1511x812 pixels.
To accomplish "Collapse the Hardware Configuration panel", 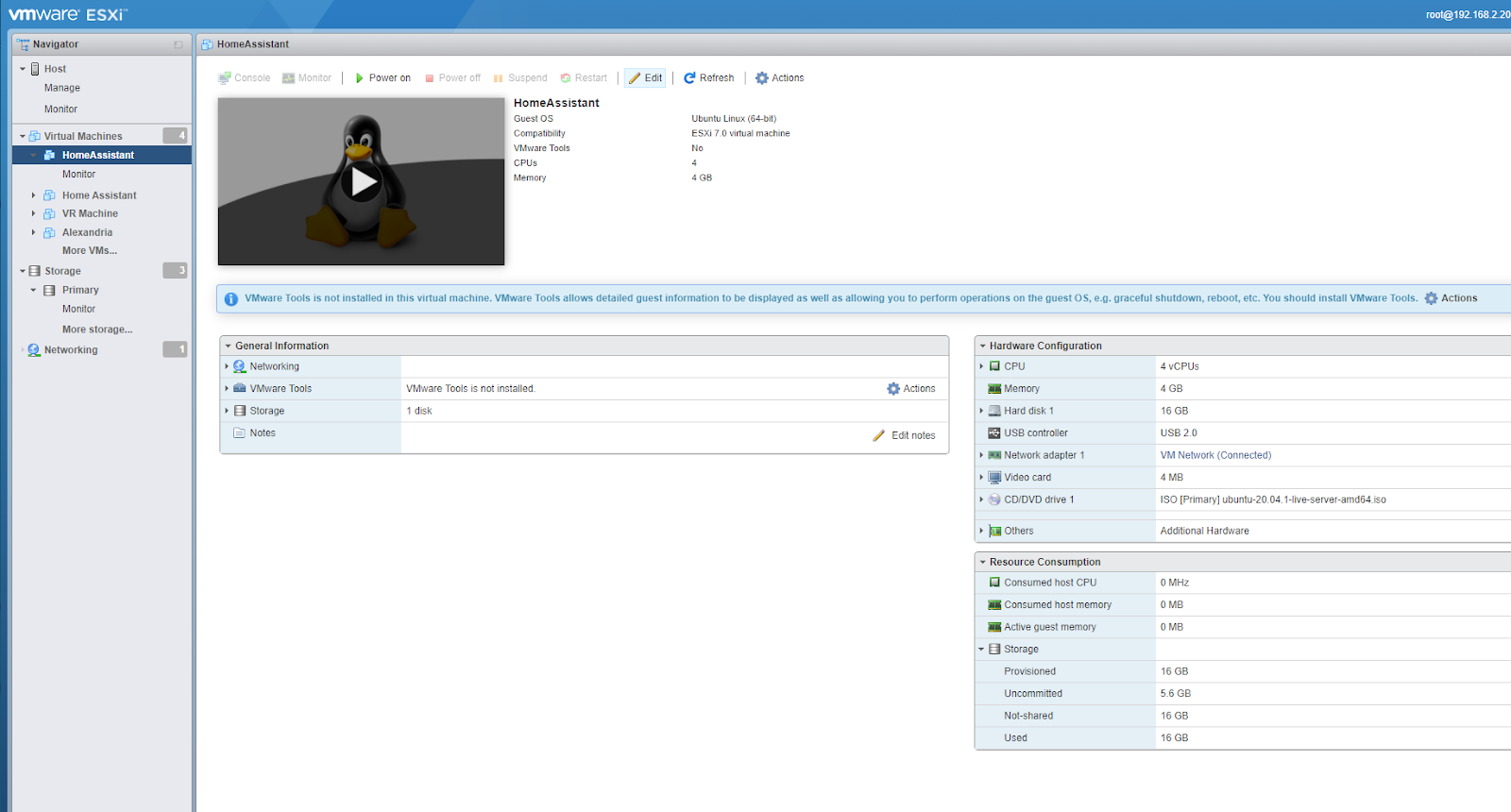I will tap(982, 347).
